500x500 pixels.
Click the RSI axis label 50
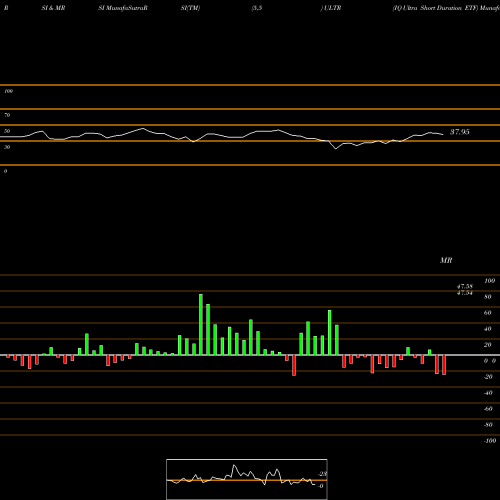tap(7, 131)
